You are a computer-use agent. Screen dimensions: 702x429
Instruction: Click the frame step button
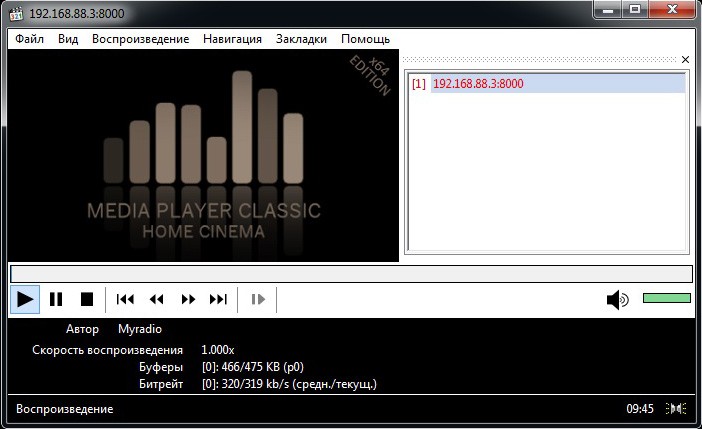pyautogui.click(x=258, y=299)
